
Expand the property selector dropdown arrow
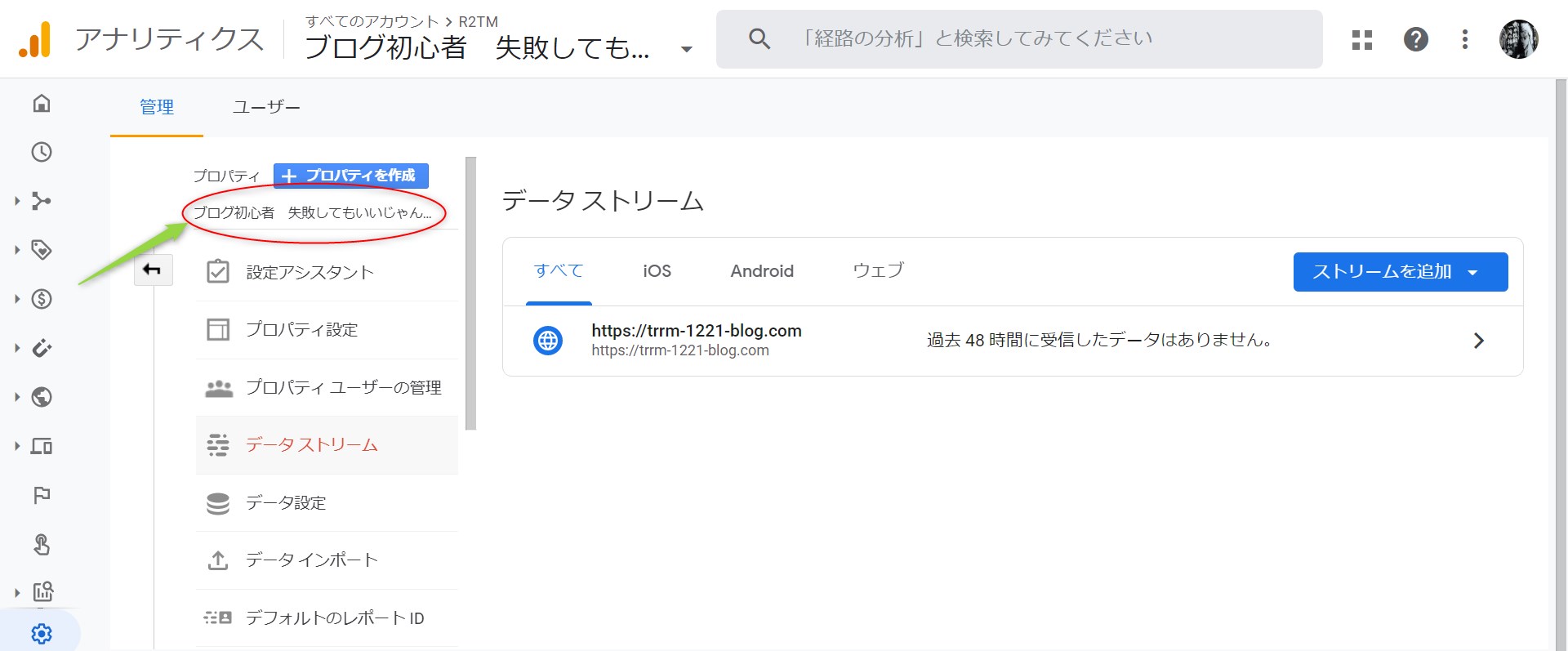686,49
